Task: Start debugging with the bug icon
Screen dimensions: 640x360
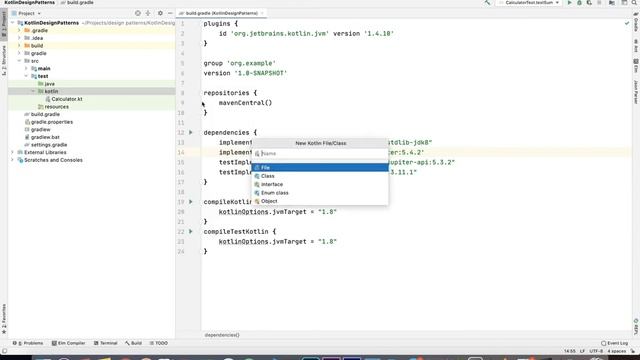Action: (x=579, y=2)
